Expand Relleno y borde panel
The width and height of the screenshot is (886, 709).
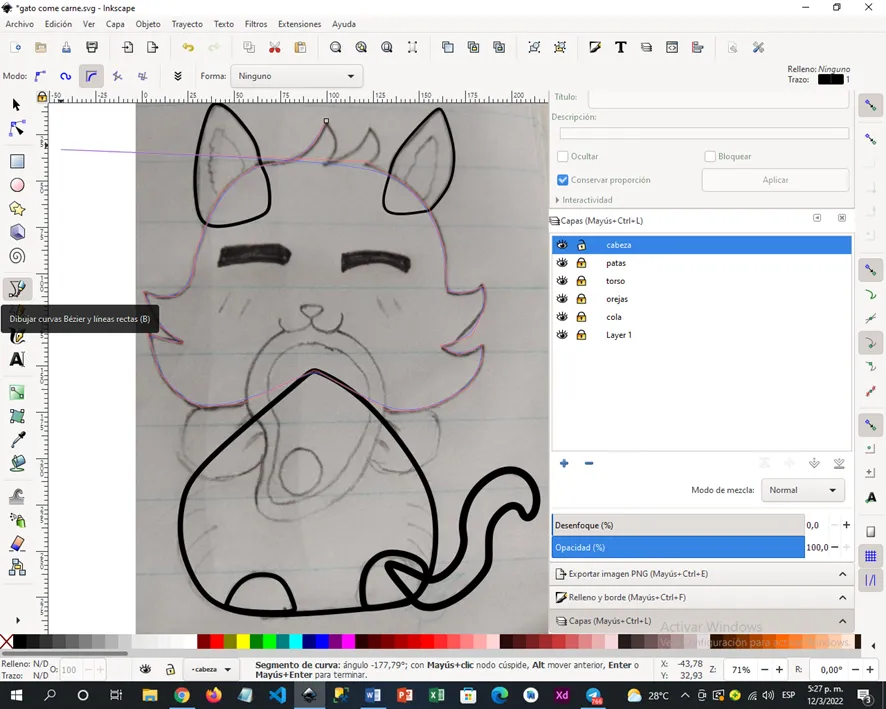701,597
